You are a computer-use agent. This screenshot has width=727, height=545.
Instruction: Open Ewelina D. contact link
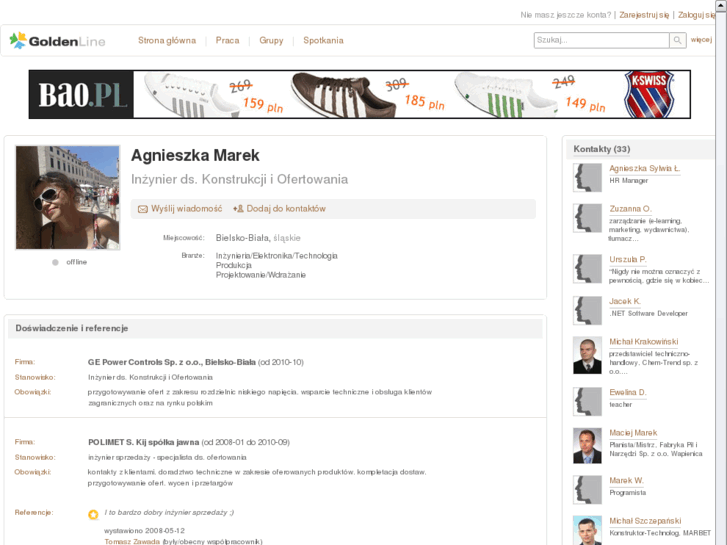[x=627, y=392]
